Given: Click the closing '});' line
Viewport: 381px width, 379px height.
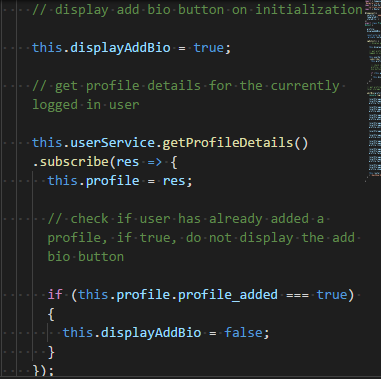Looking at the screenshot, I should click(43, 370).
